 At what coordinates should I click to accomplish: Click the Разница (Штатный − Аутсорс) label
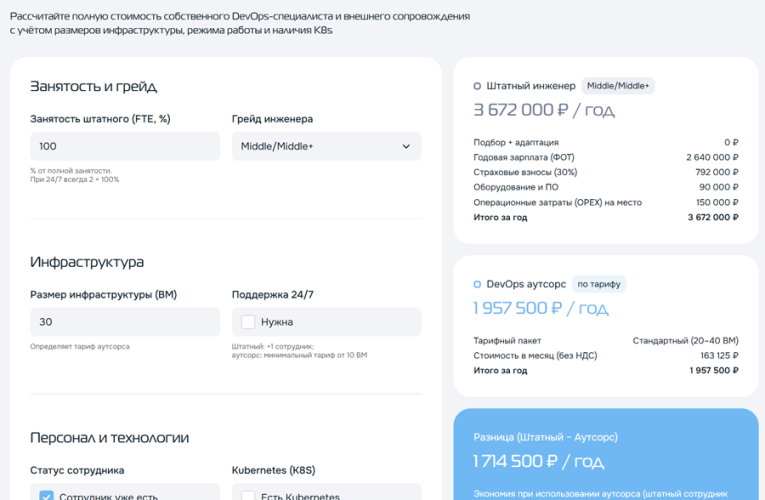click(x=545, y=437)
